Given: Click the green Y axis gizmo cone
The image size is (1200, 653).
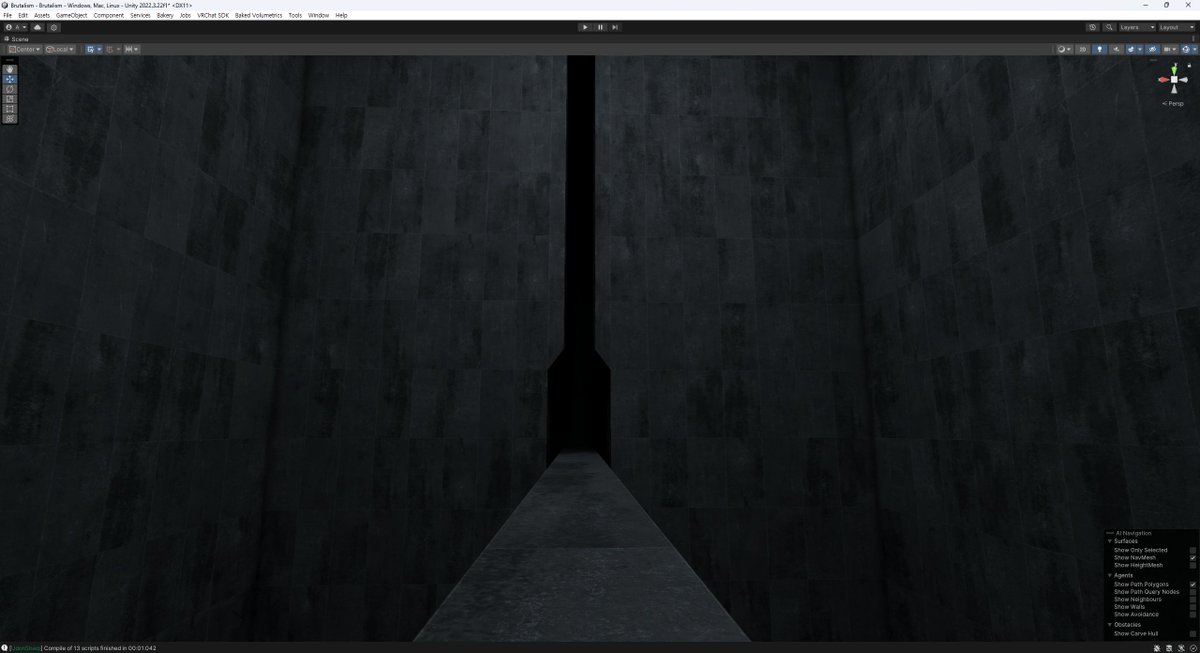Looking at the screenshot, I should (x=1174, y=68).
